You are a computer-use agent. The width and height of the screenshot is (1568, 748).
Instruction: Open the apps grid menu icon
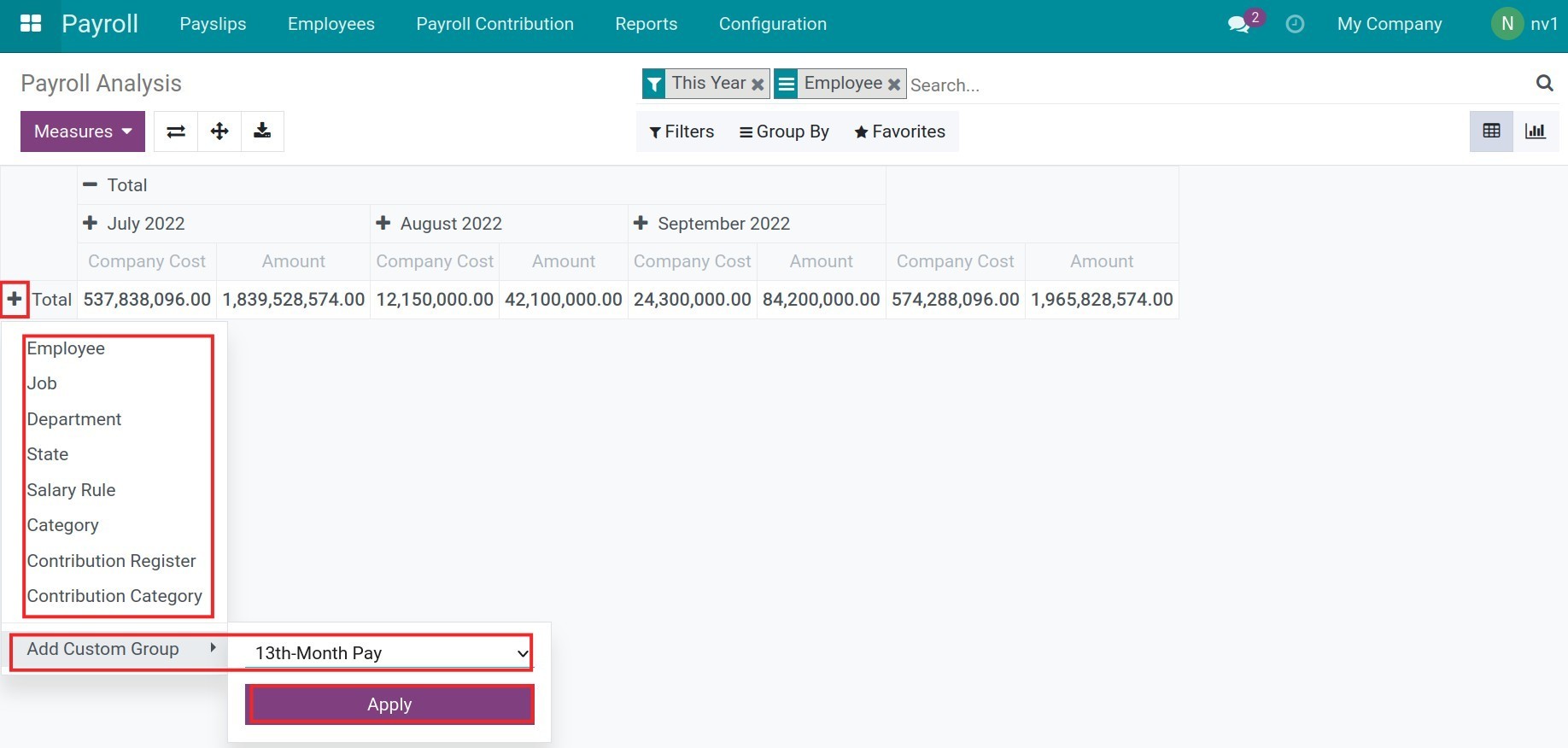click(31, 24)
